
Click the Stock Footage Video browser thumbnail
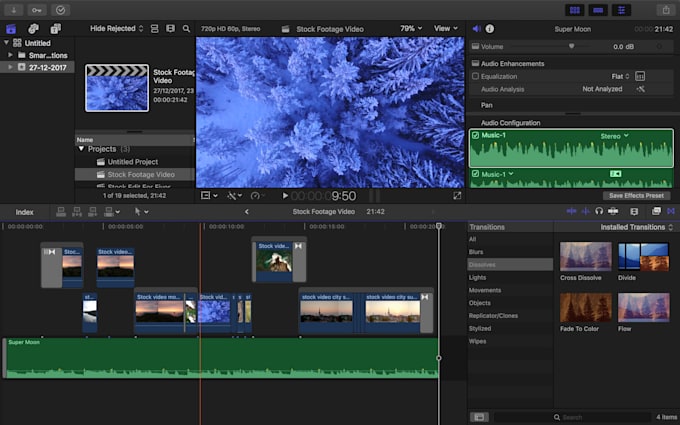click(x=117, y=88)
